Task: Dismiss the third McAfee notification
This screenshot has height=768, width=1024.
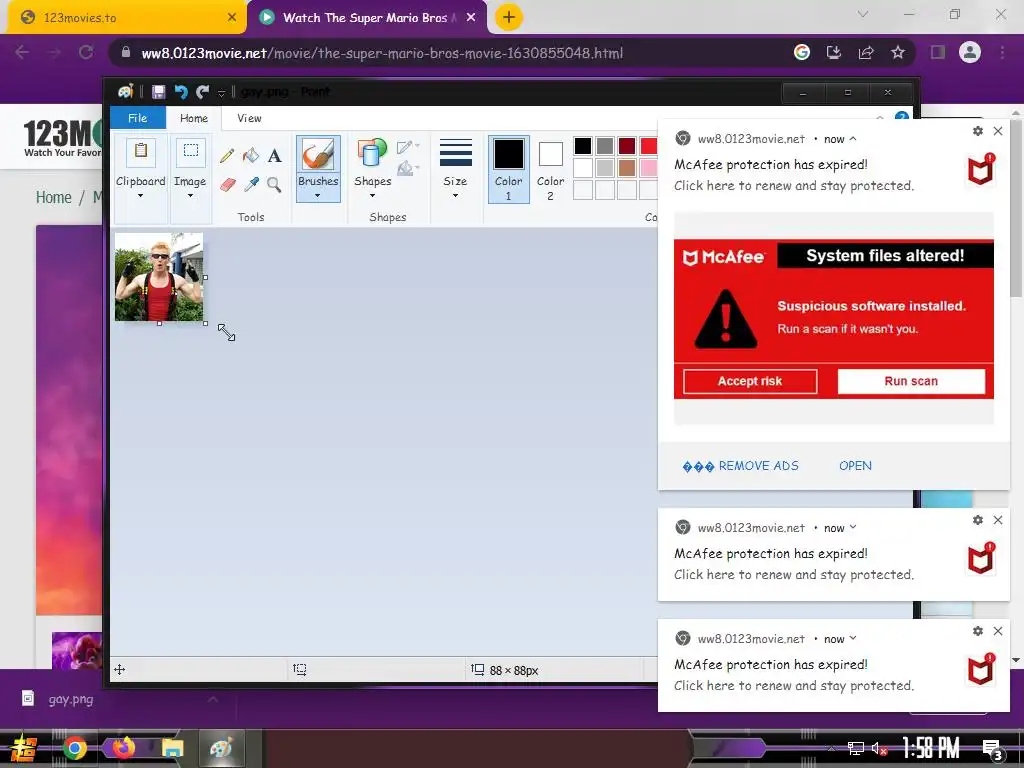Action: (x=998, y=631)
